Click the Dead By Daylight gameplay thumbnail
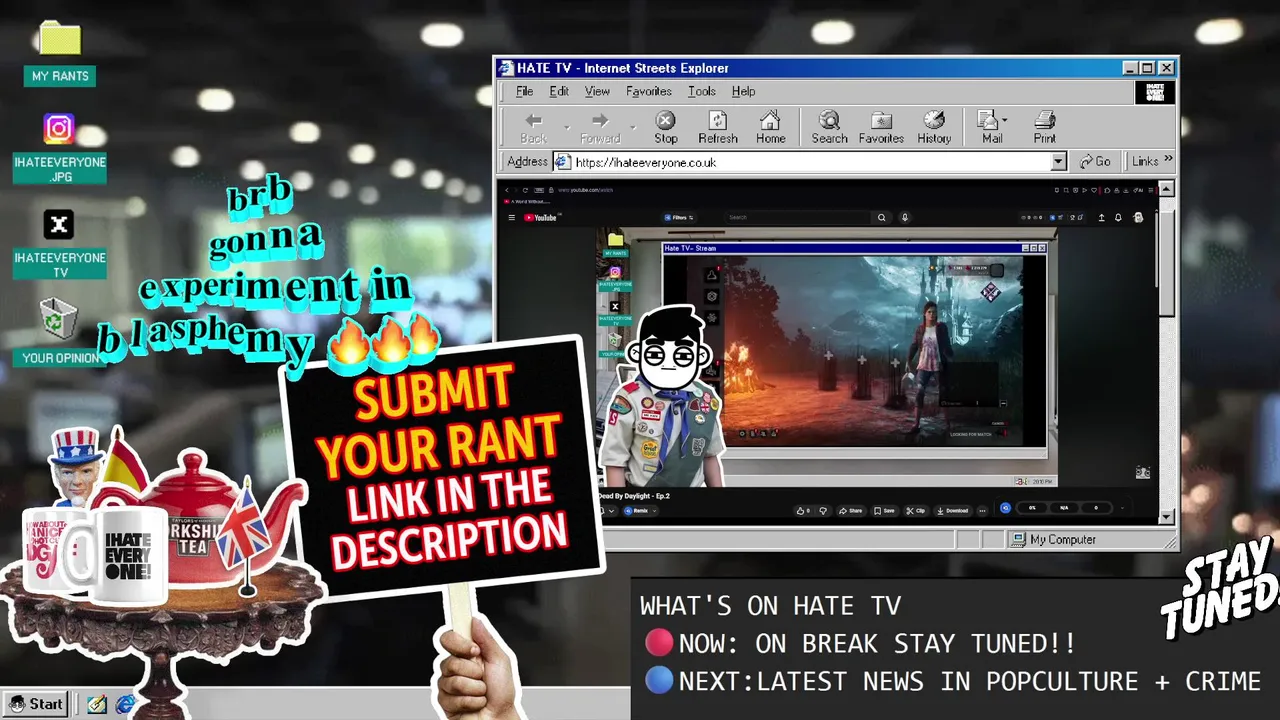 pyautogui.click(x=856, y=350)
